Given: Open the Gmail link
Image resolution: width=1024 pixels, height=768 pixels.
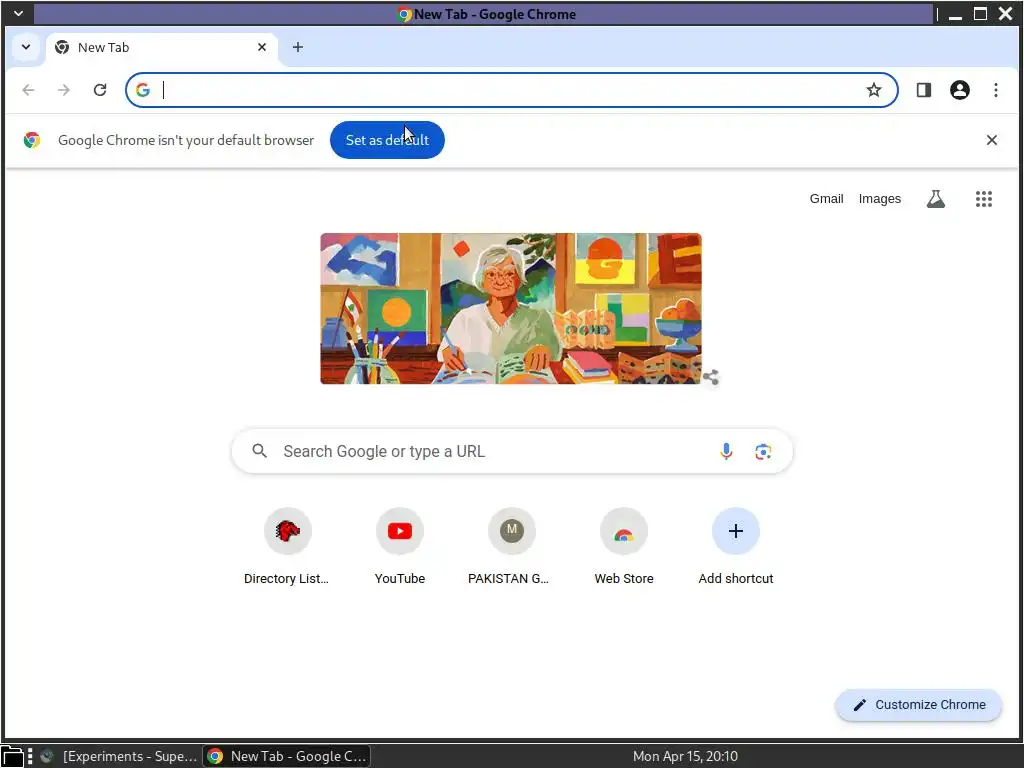Looking at the screenshot, I should tap(826, 199).
